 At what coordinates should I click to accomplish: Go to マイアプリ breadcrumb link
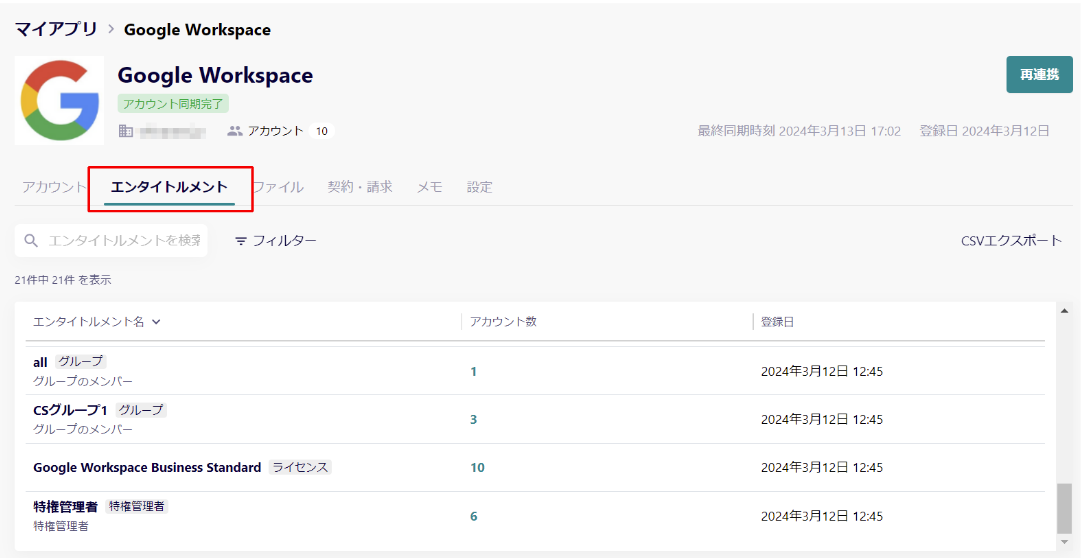[x=56, y=30]
